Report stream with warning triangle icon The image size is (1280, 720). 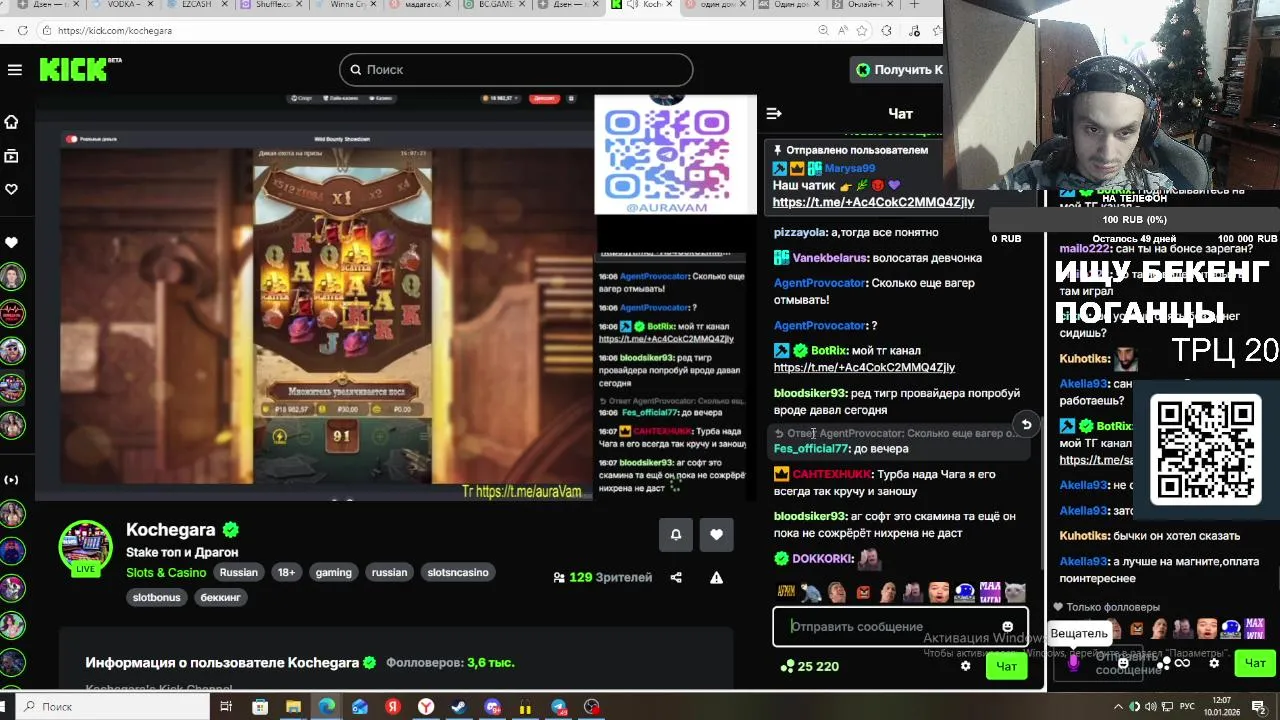(716, 577)
